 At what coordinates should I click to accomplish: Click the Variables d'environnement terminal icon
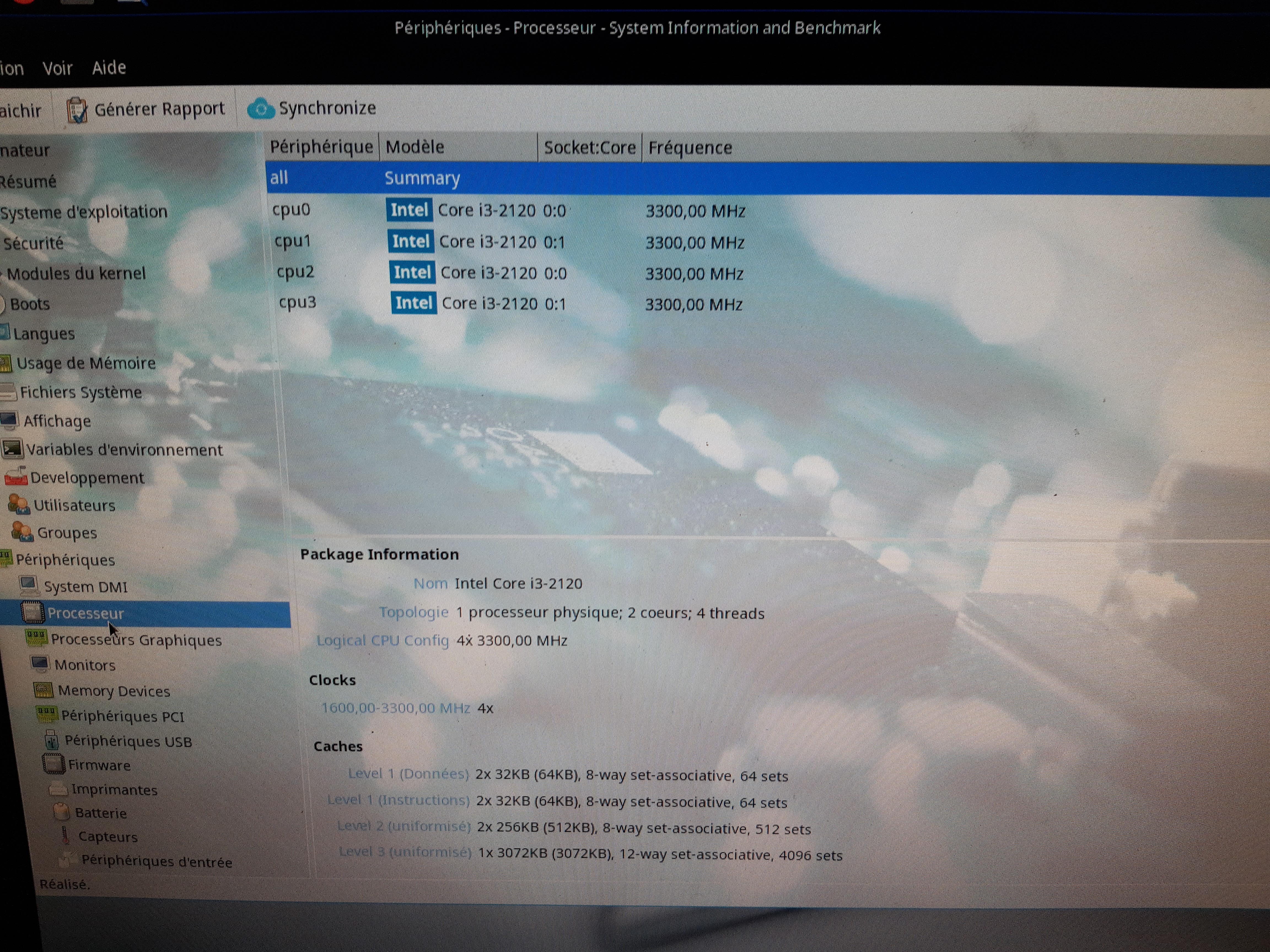(13, 449)
